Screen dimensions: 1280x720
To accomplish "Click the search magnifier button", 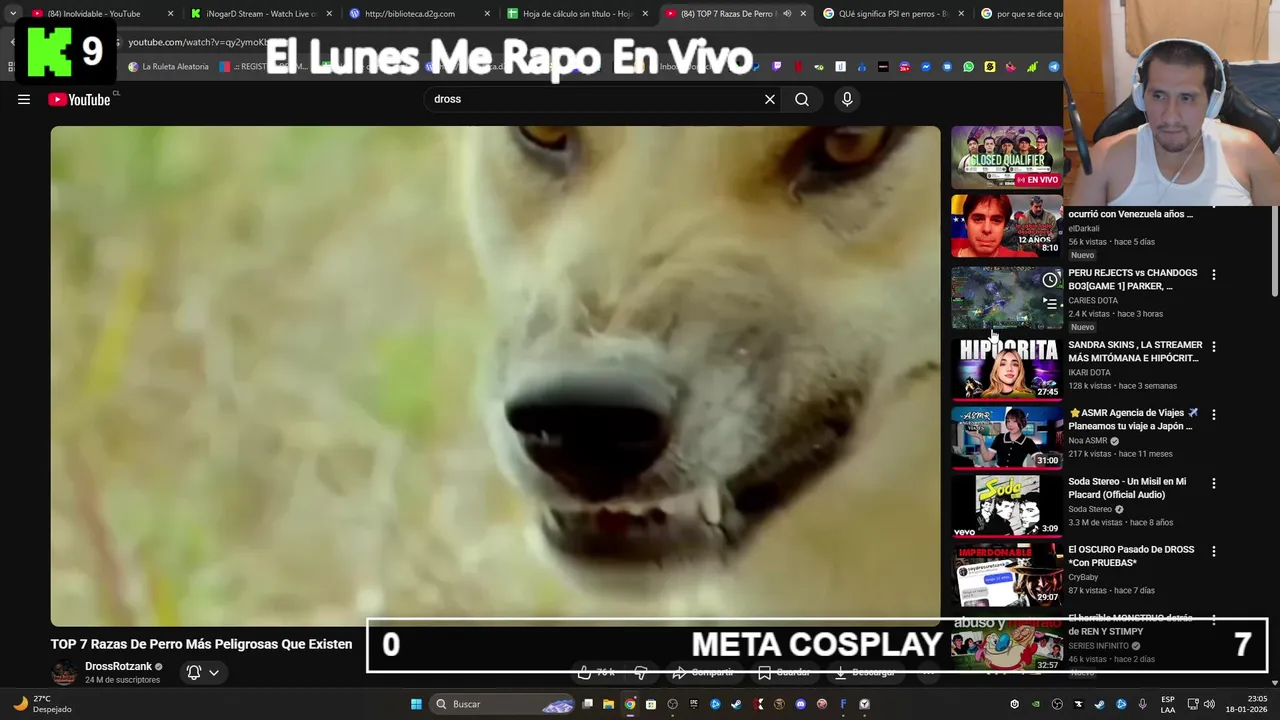I will (x=802, y=99).
